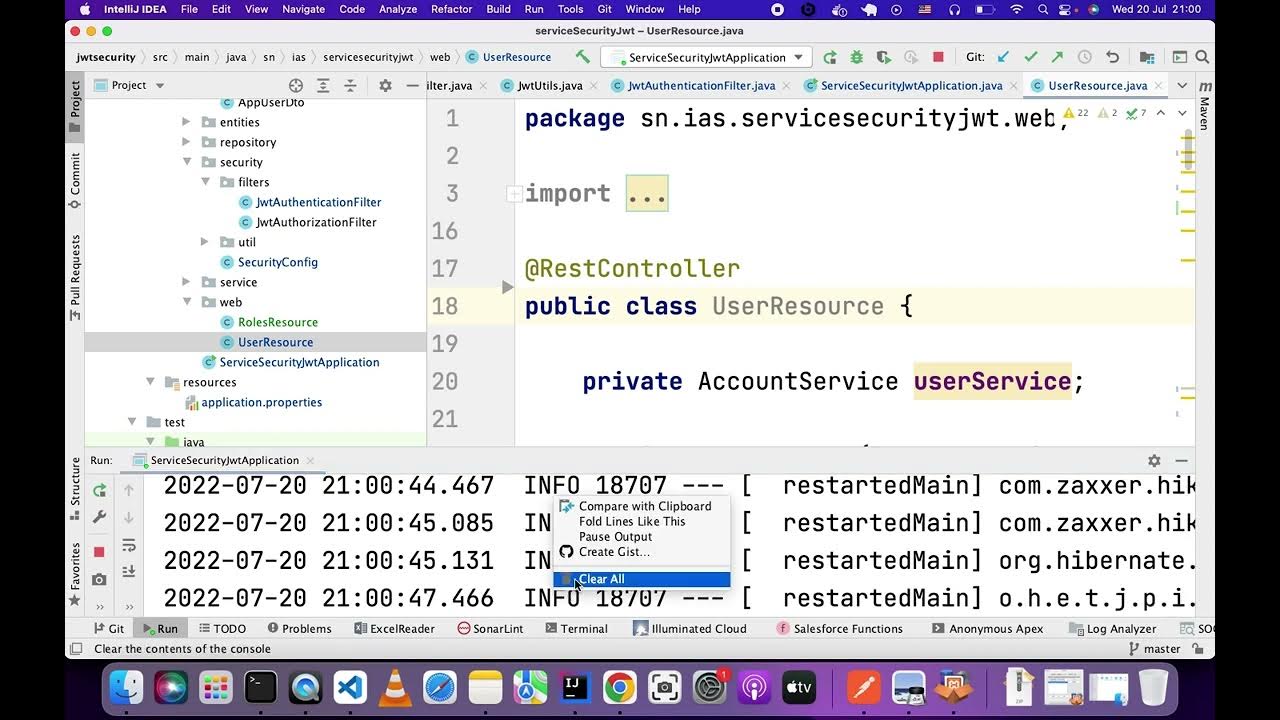Image resolution: width=1280 pixels, height=720 pixels.
Task: Choose Clear All in the context menu
Action: pyautogui.click(x=642, y=579)
